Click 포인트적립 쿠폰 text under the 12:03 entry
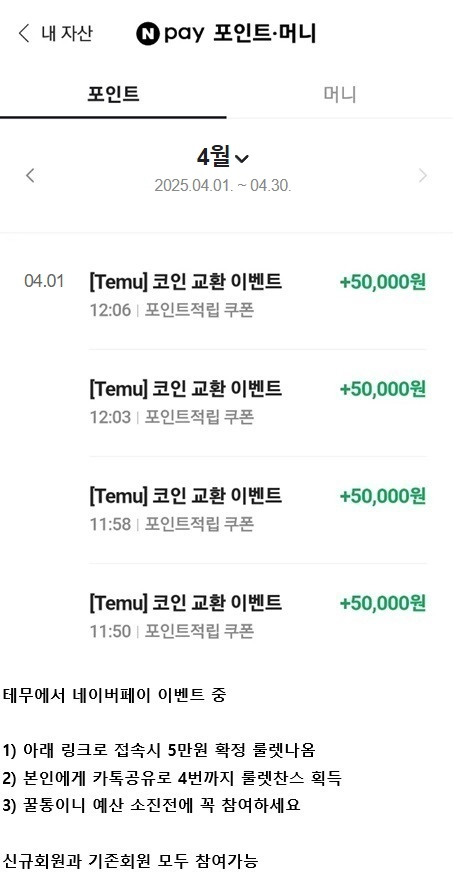Viewport: 453px width, 873px height. click(x=199, y=417)
